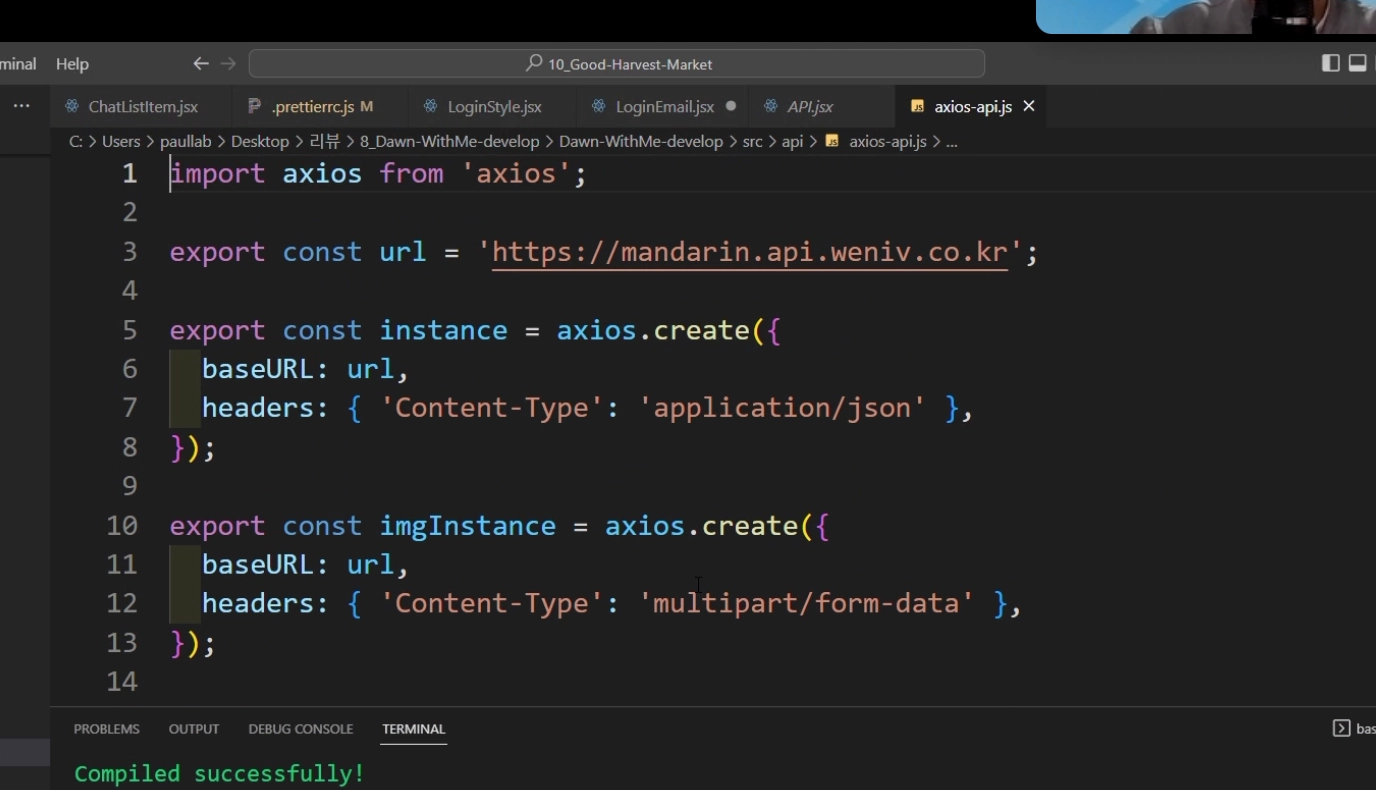Viewport: 1376px width, 790px height.
Task: Switch to the API.jsx tab
Action: pos(809,107)
